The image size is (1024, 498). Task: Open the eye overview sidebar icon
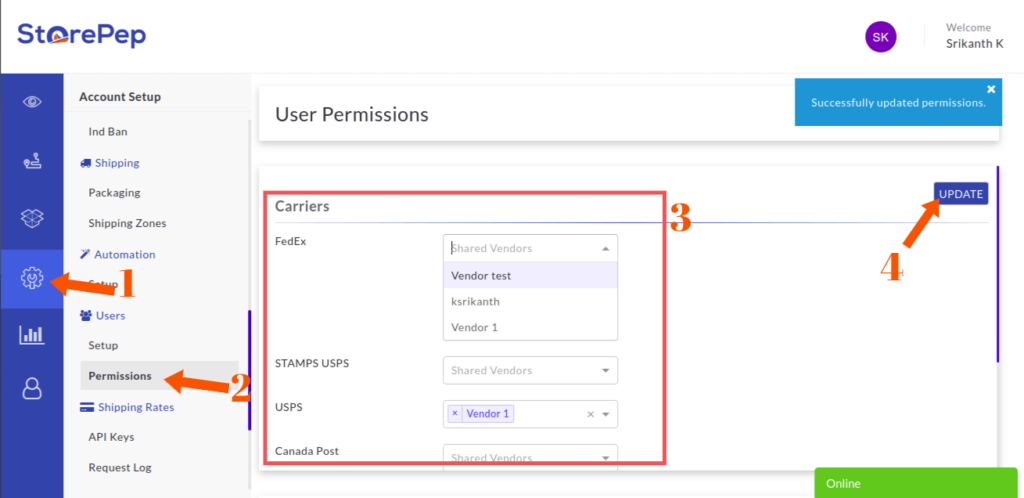32,102
